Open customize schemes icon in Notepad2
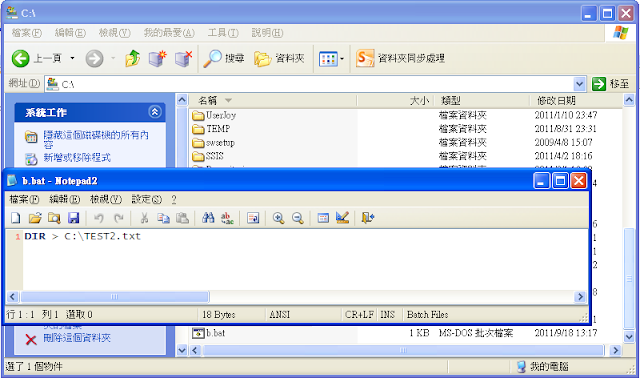 (342, 218)
